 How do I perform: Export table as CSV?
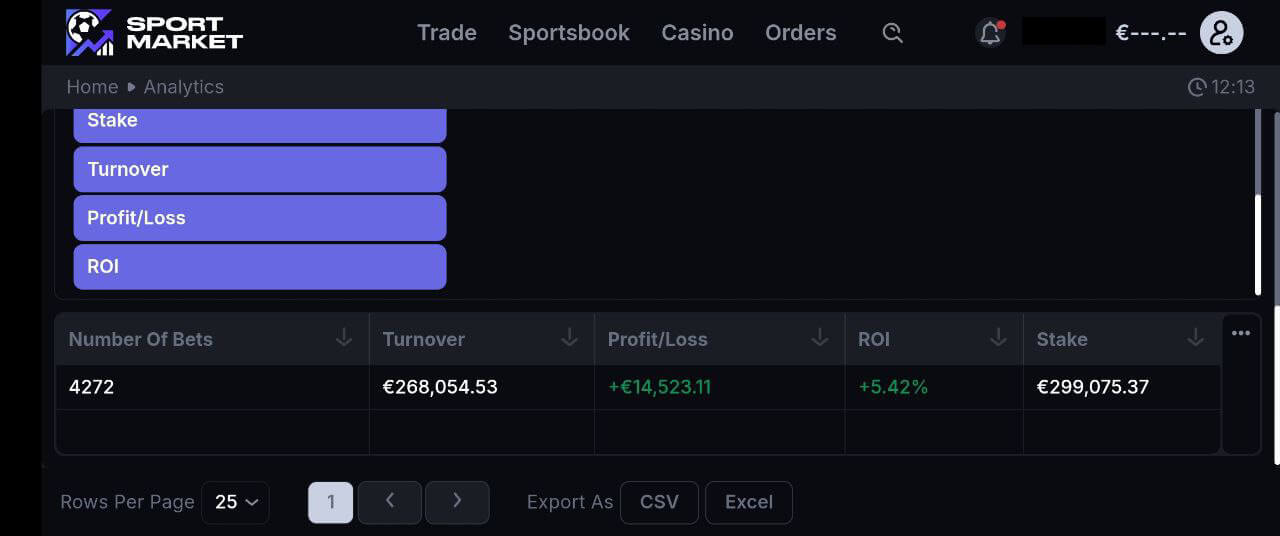tap(659, 502)
